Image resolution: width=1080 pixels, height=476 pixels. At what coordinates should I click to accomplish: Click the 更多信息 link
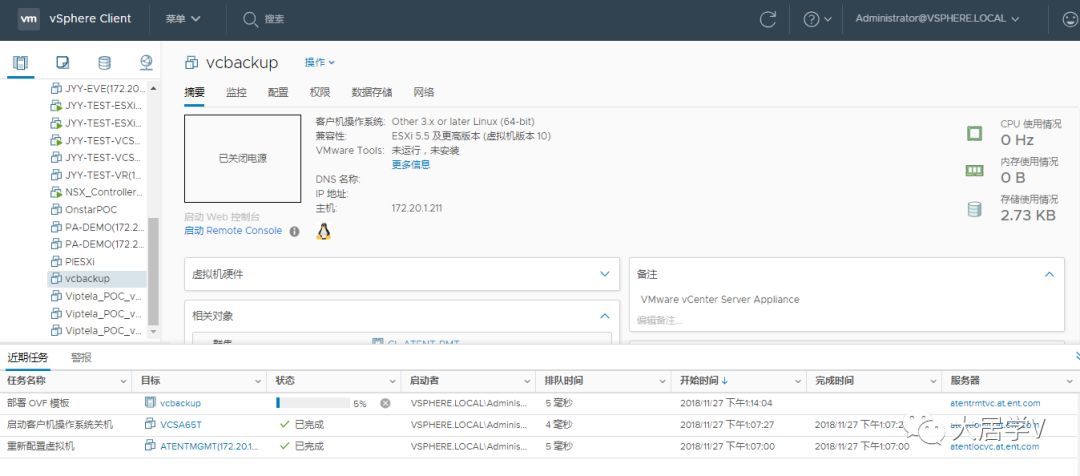click(411, 165)
